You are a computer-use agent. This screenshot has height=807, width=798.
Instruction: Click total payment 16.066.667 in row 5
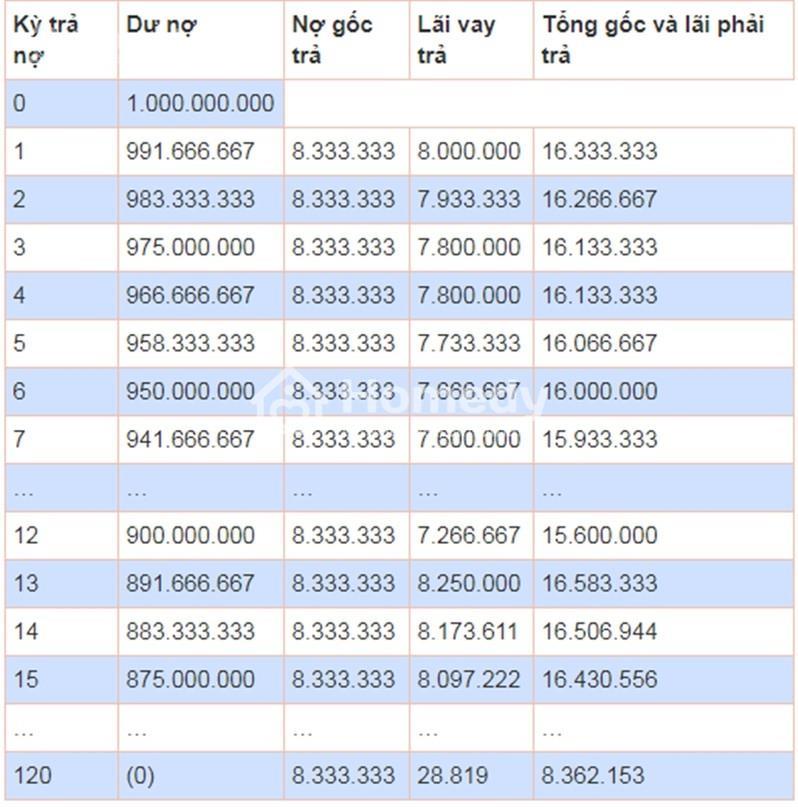664,343
